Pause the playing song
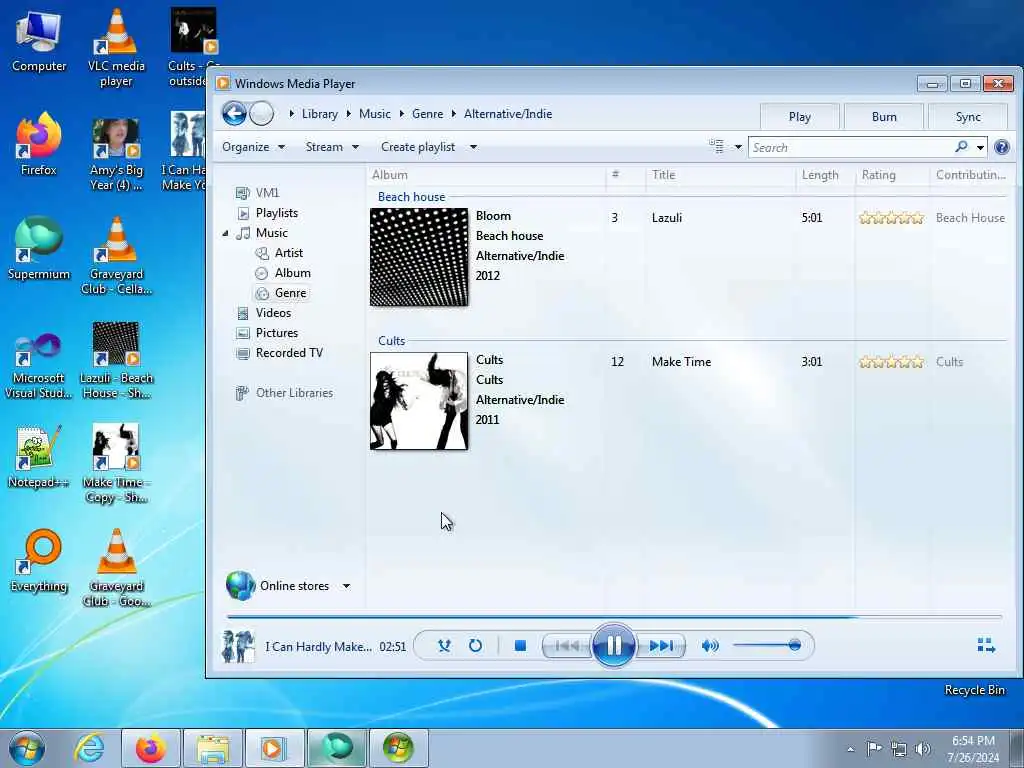Screen dimensions: 1024x768 [614, 646]
